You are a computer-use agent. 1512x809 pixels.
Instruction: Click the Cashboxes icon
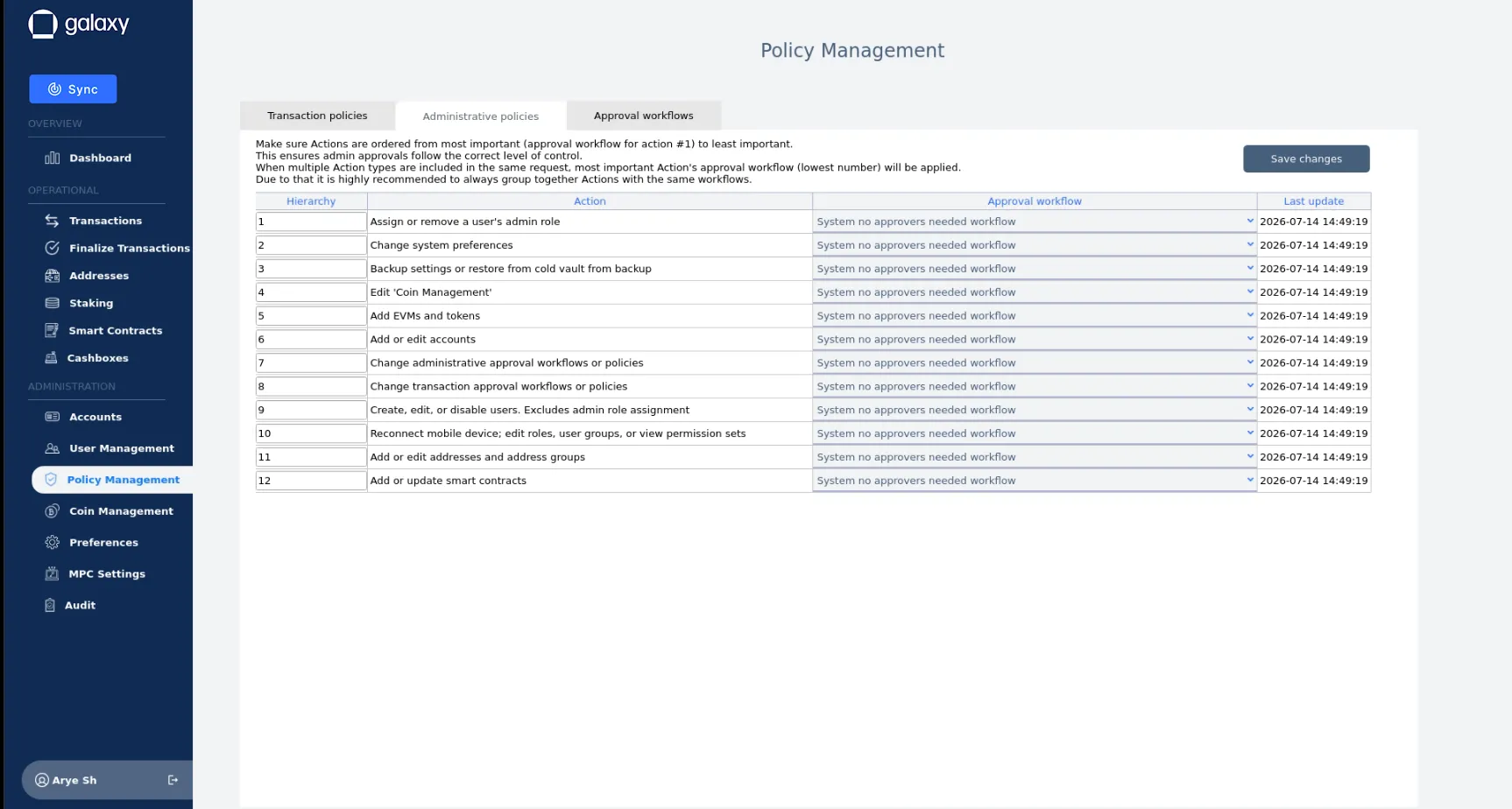click(x=51, y=358)
